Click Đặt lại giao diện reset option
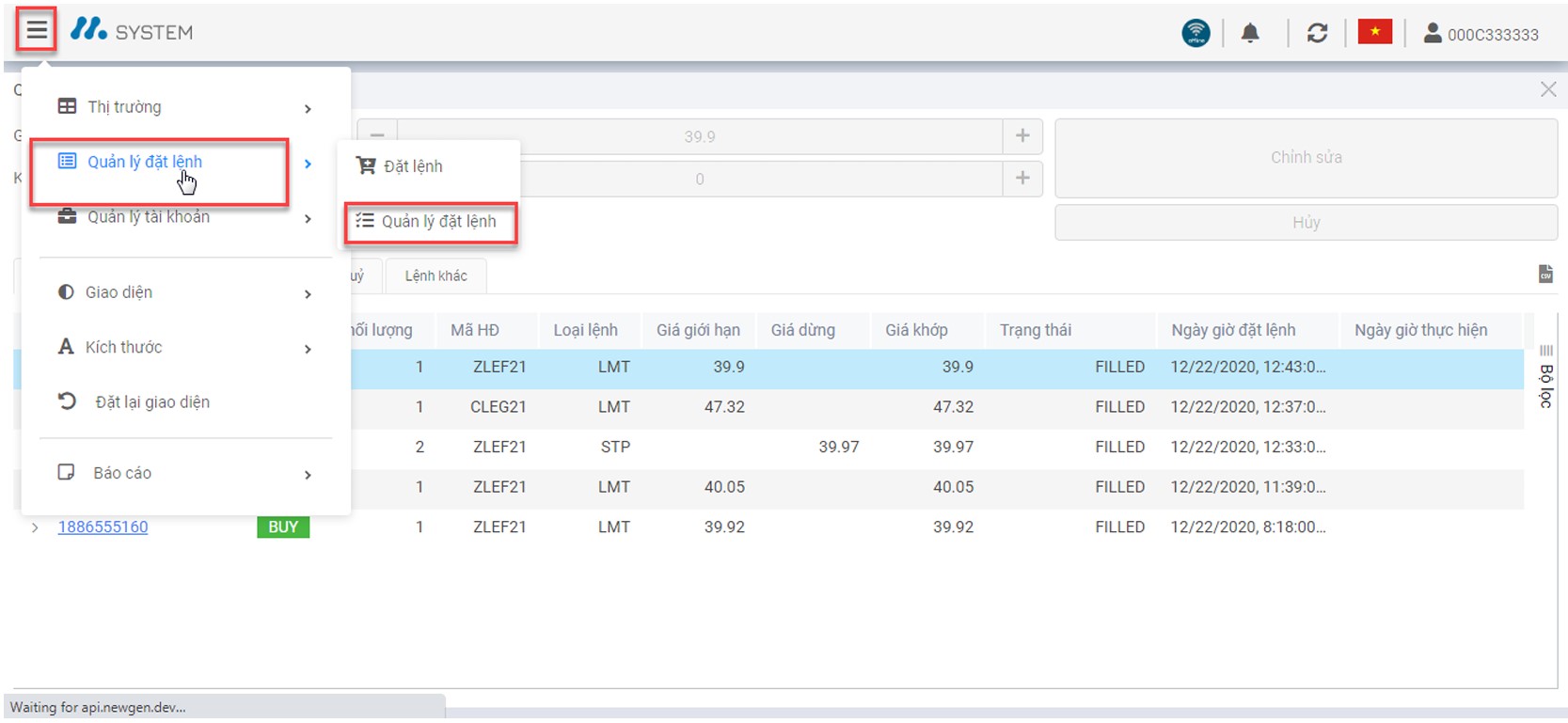Image resolution: width=1568 pixels, height=723 pixels. coord(151,402)
